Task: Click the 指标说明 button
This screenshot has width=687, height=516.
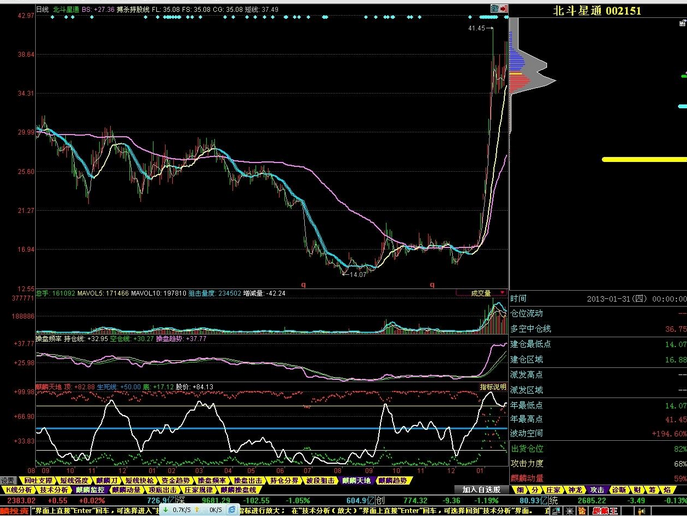Action: pyautogui.click(x=487, y=385)
